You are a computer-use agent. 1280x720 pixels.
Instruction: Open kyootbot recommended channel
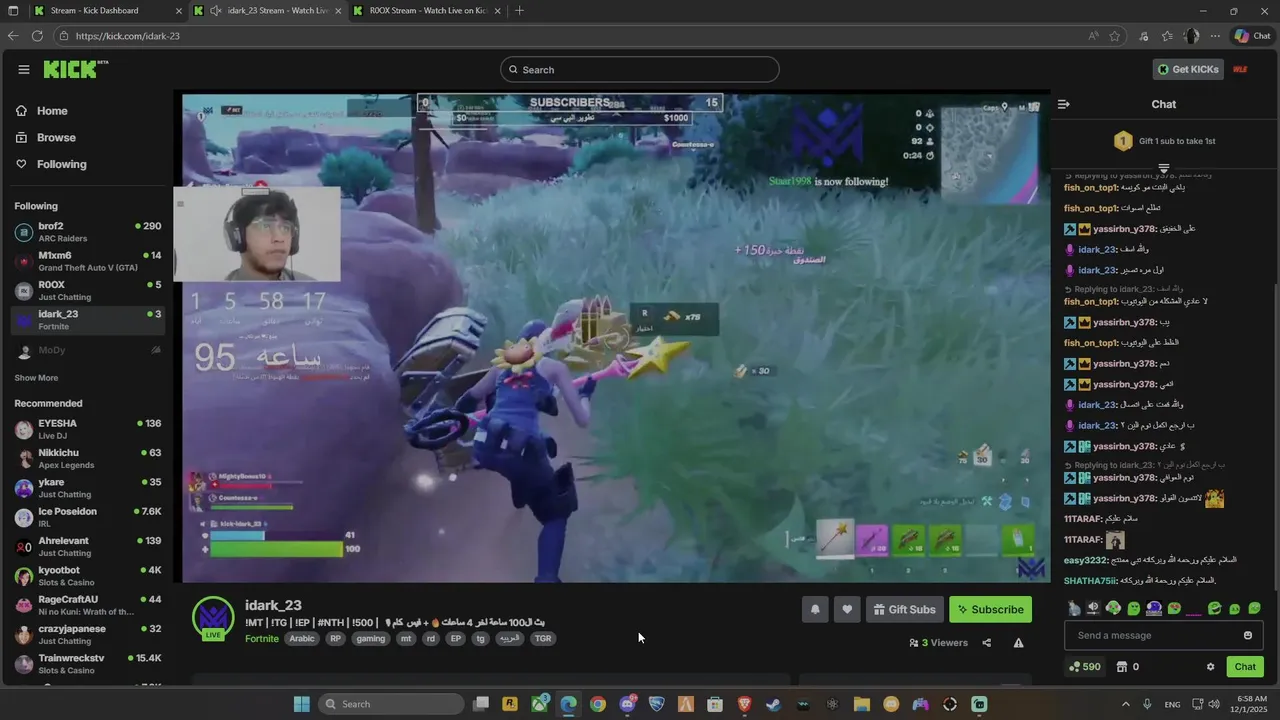87,576
